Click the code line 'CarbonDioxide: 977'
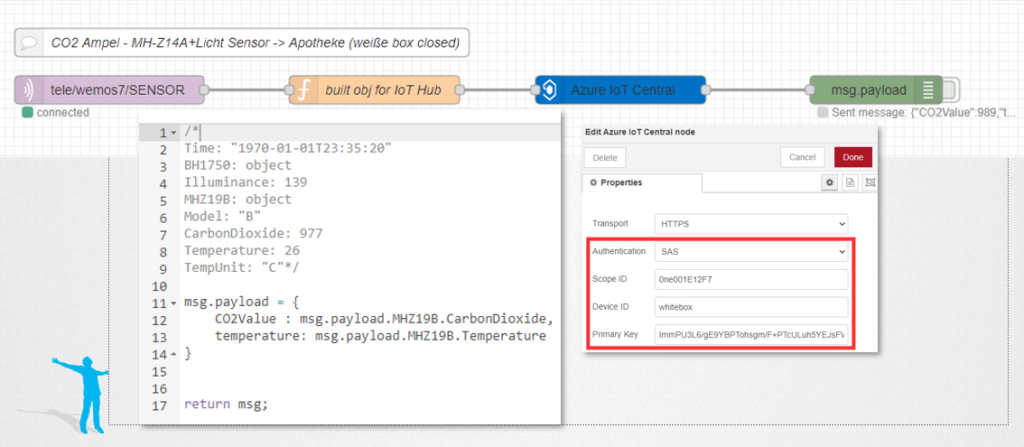 253,234
